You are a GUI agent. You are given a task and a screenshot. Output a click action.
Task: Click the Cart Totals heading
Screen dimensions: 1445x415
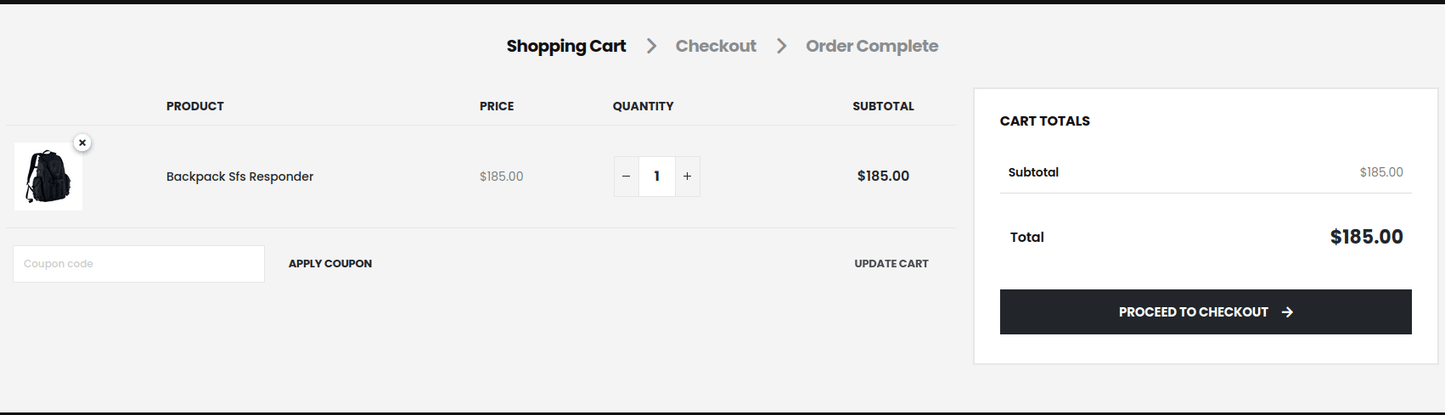[x=1045, y=121]
